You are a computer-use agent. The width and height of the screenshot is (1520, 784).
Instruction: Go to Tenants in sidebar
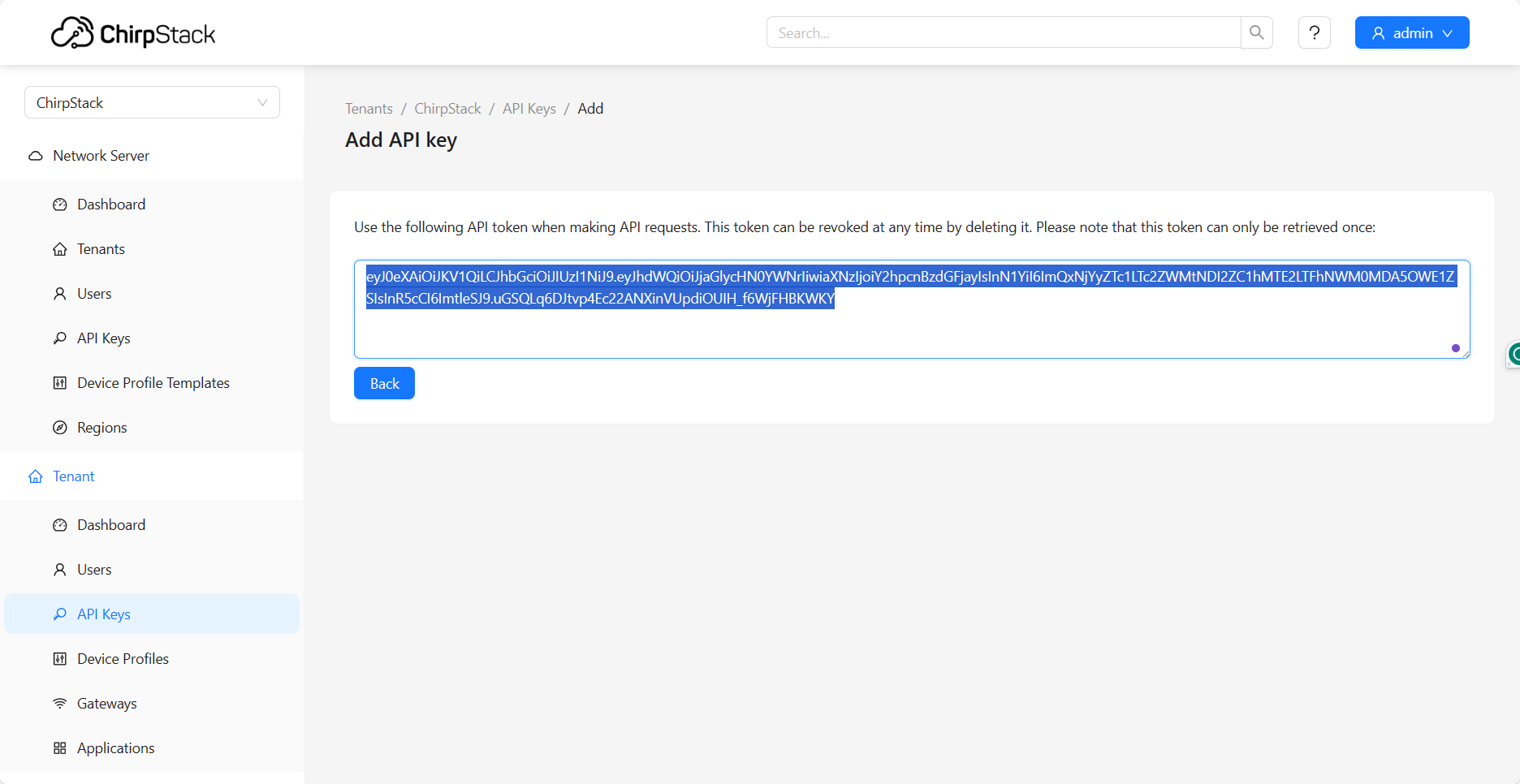[152, 249]
